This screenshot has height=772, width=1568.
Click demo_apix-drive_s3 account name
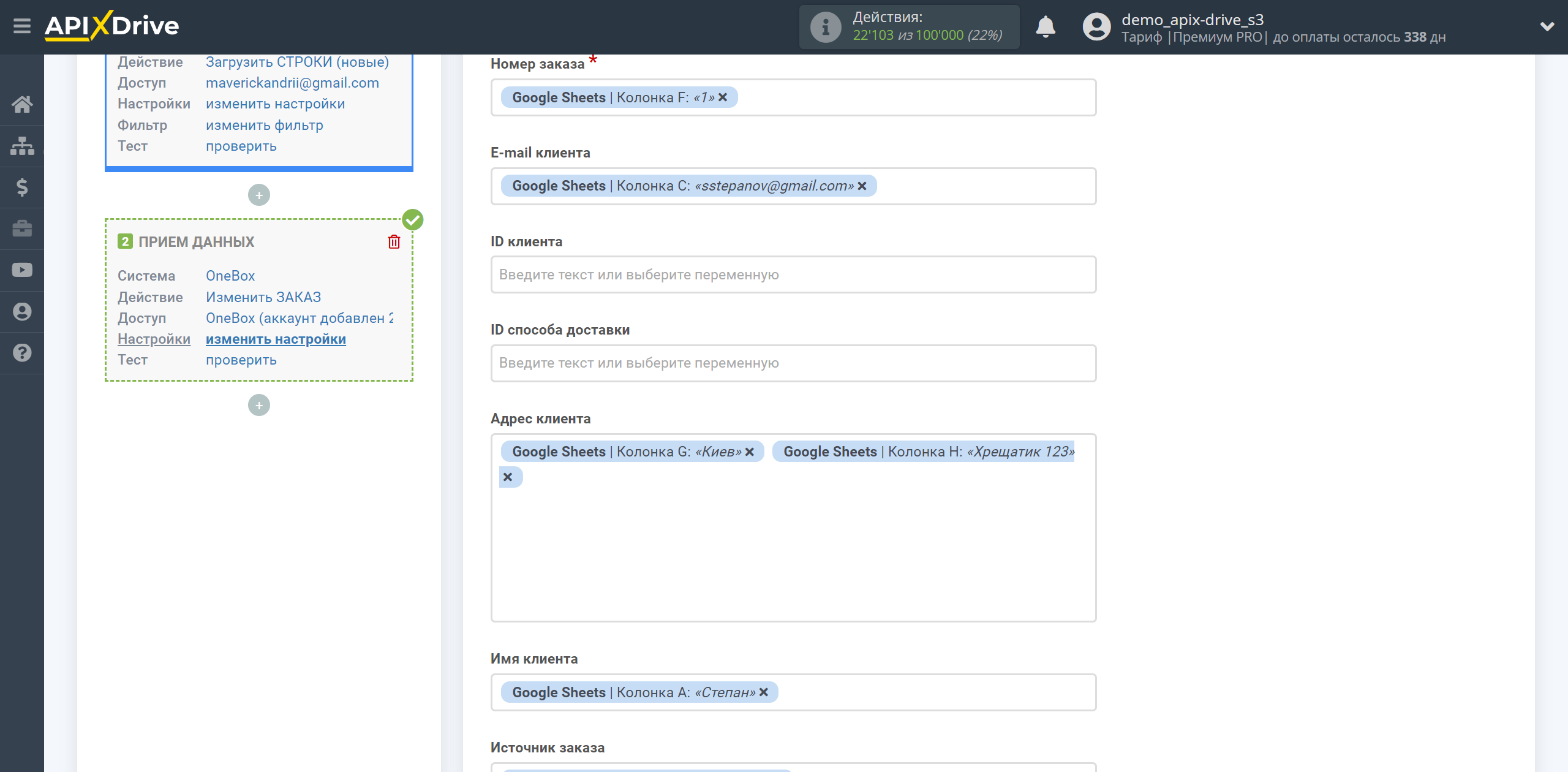tap(1193, 20)
